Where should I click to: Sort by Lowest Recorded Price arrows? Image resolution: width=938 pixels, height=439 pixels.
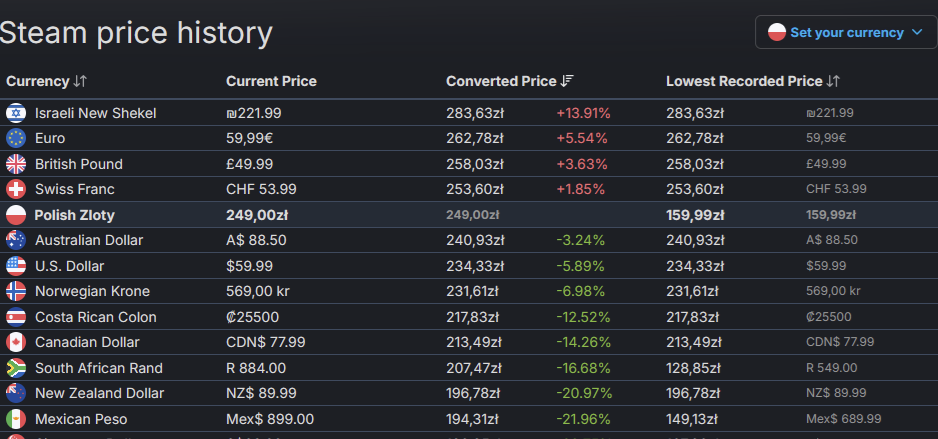pos(833,81)
